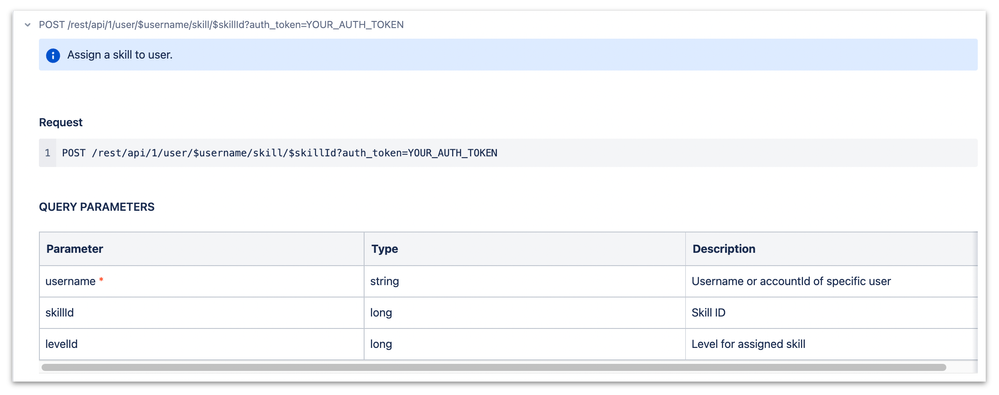Viewport: 999px width, 395px height.
Task: Click line number 1 in code block
Action: 47,153
